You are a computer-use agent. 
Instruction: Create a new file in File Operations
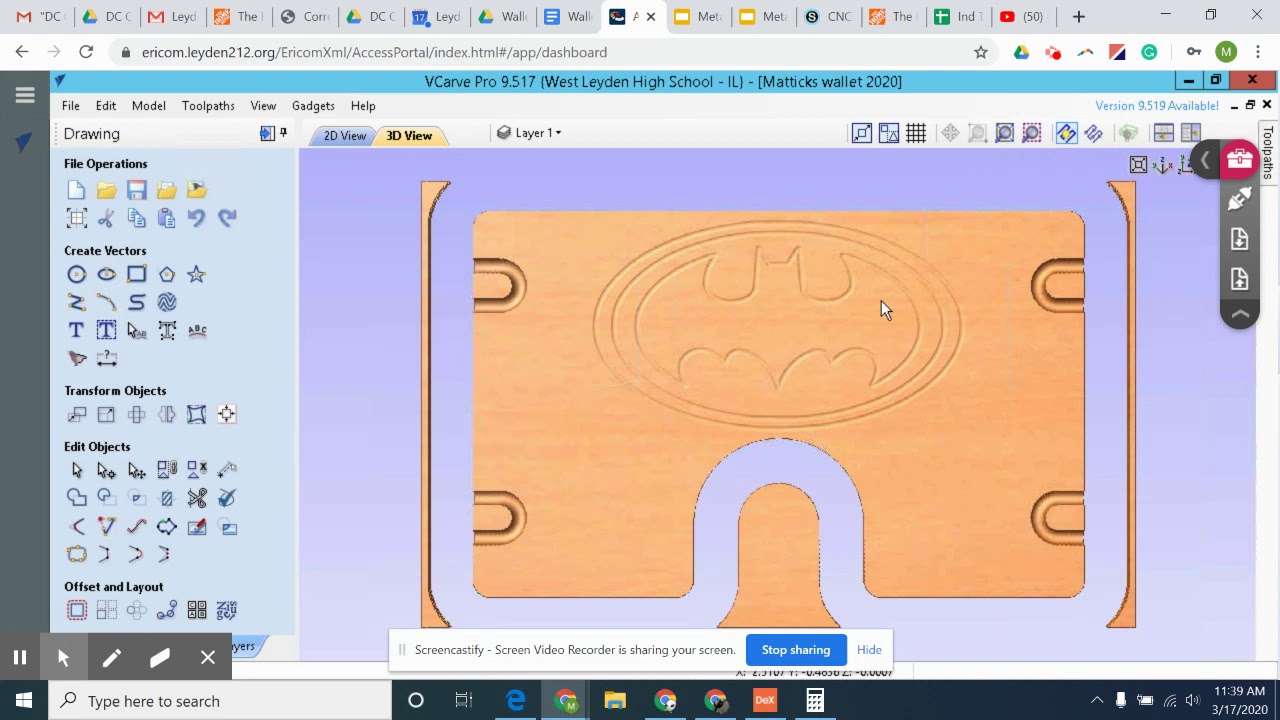(77, 190)
